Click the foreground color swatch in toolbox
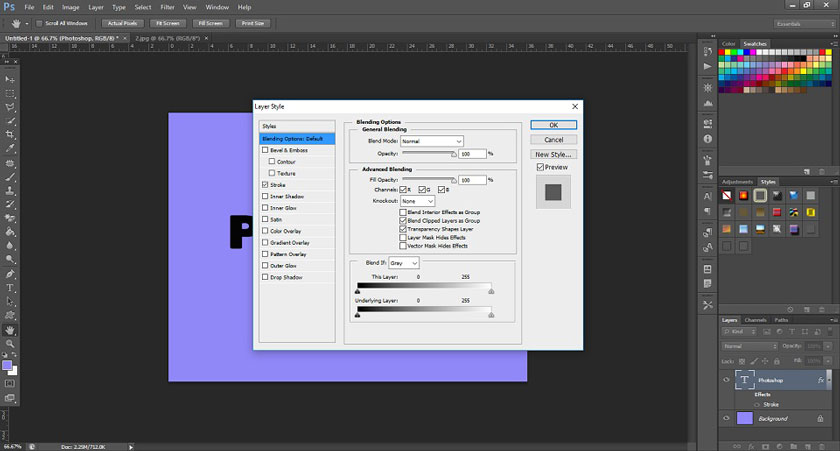Screen dimensions: 840x451 pyautogui.click(x=7, y=365)
